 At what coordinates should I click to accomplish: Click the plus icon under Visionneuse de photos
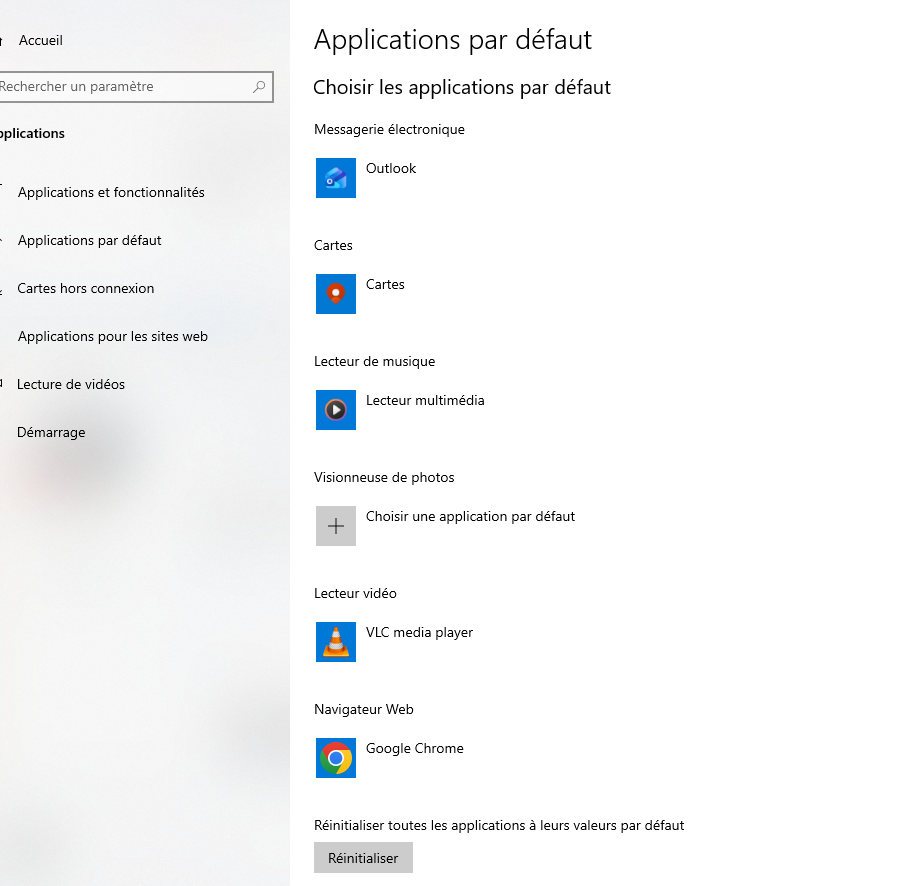pyautogui.click(x=336, y=526)
